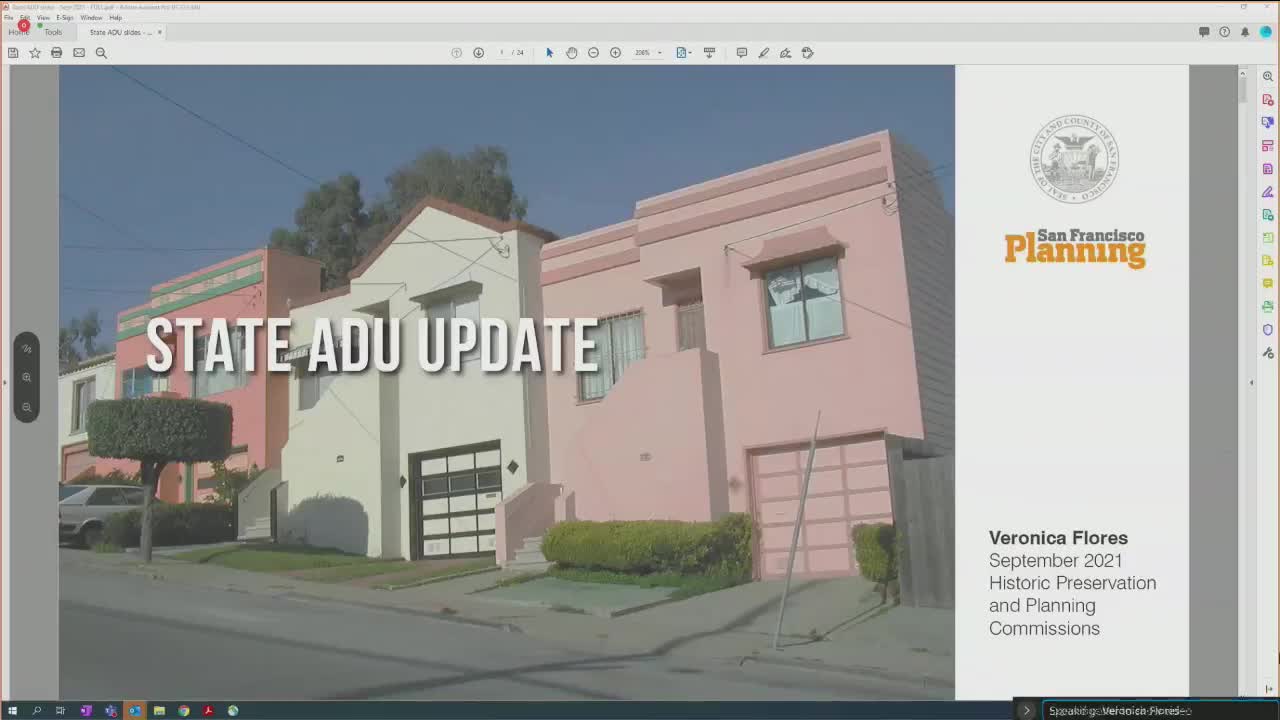Click the Print file icon
Viewport: 1280px width, 720px height.
57,53
